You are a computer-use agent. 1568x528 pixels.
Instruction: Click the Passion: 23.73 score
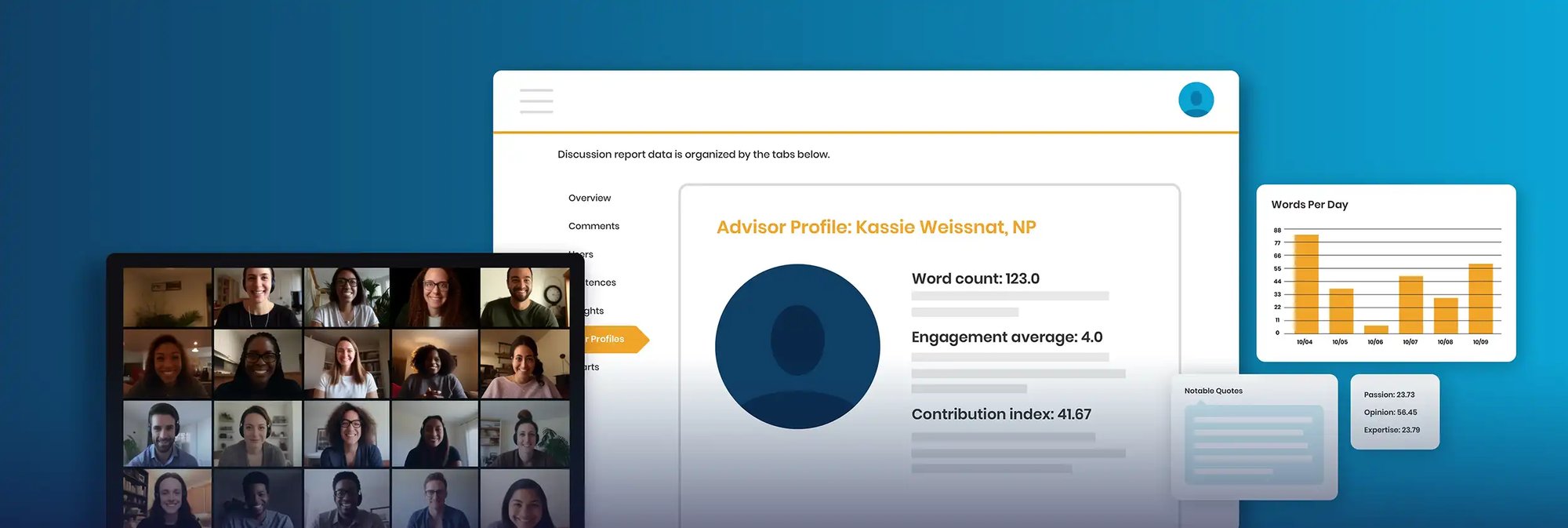[x=1389, y=395]
